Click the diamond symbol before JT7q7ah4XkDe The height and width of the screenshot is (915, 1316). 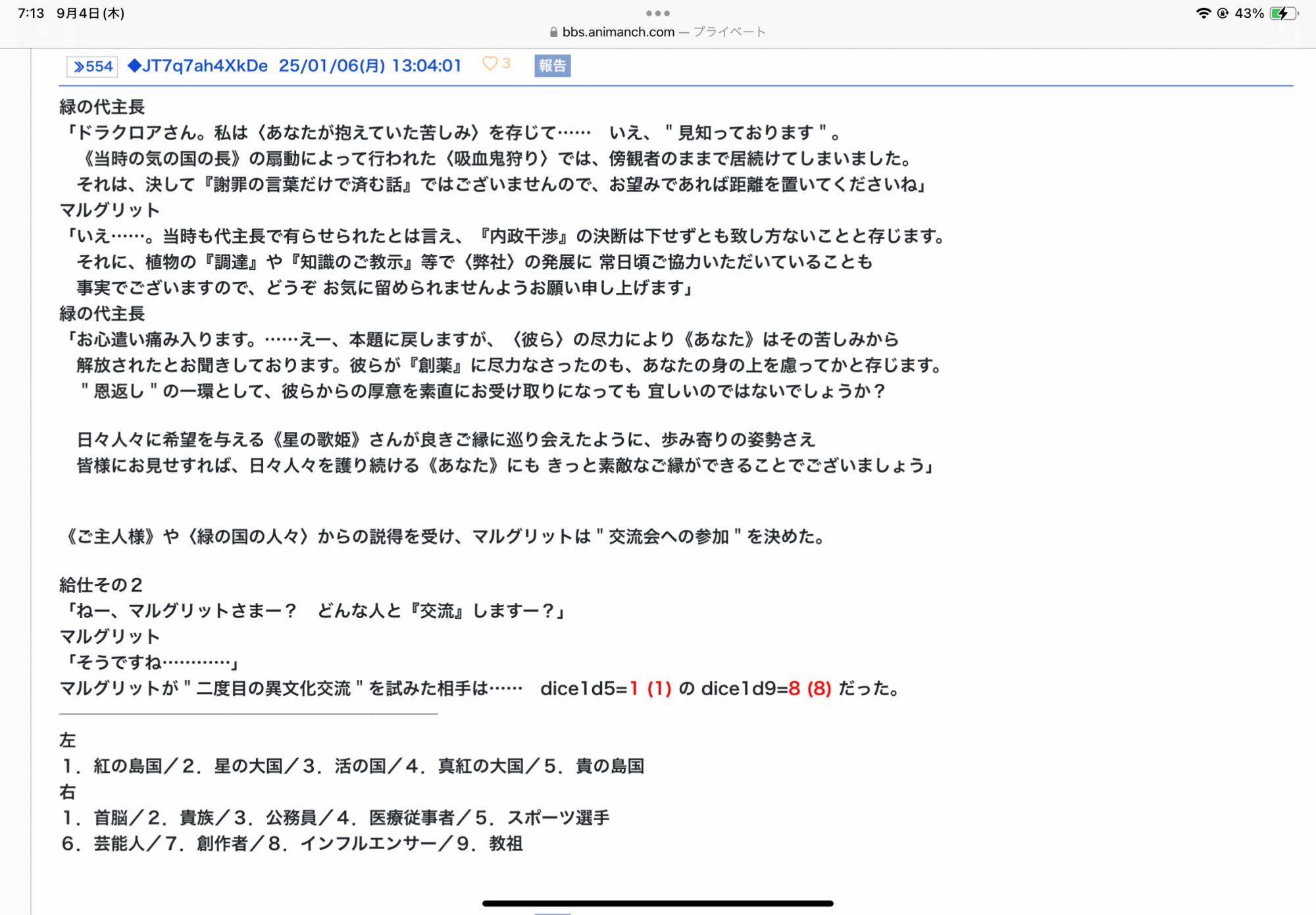coord(134,66)
